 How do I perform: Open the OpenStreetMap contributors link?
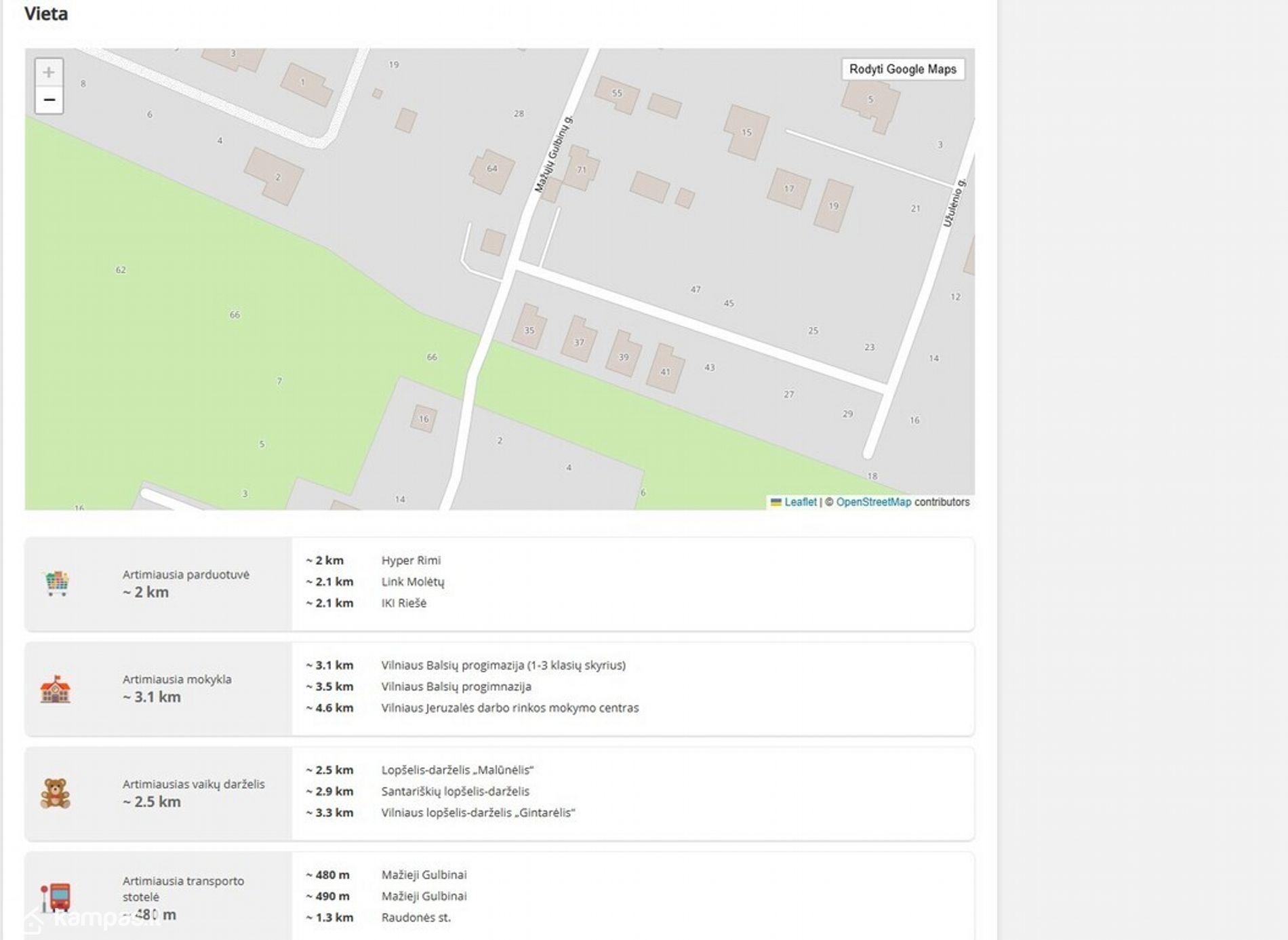(873, 502)
